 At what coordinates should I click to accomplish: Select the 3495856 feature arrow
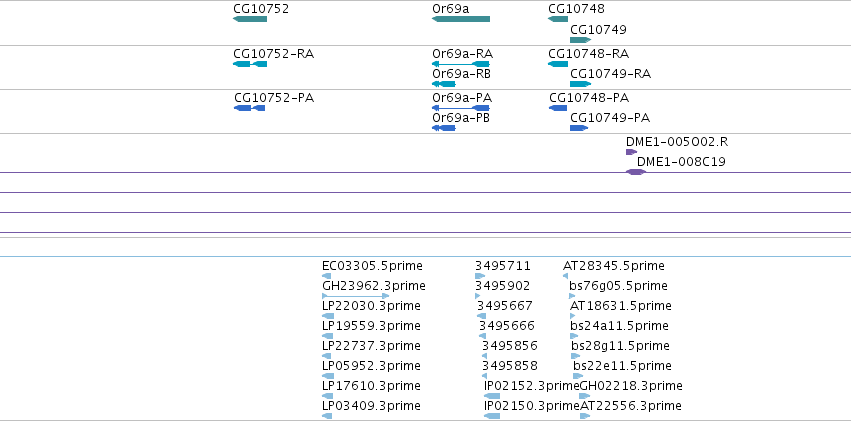click(485, 356)
